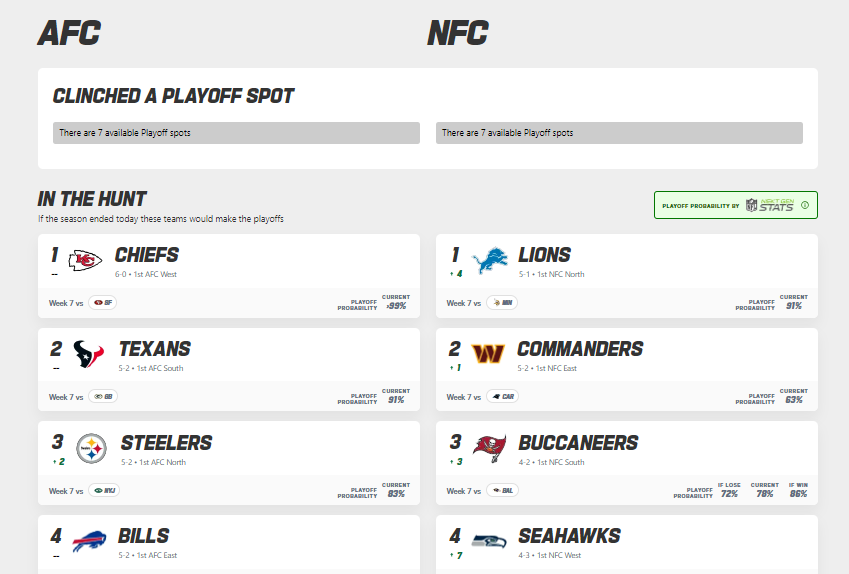The width and height of the screenshot is (849, 574).
Task: Click the AFC conference heading
Action: point(69,33)
